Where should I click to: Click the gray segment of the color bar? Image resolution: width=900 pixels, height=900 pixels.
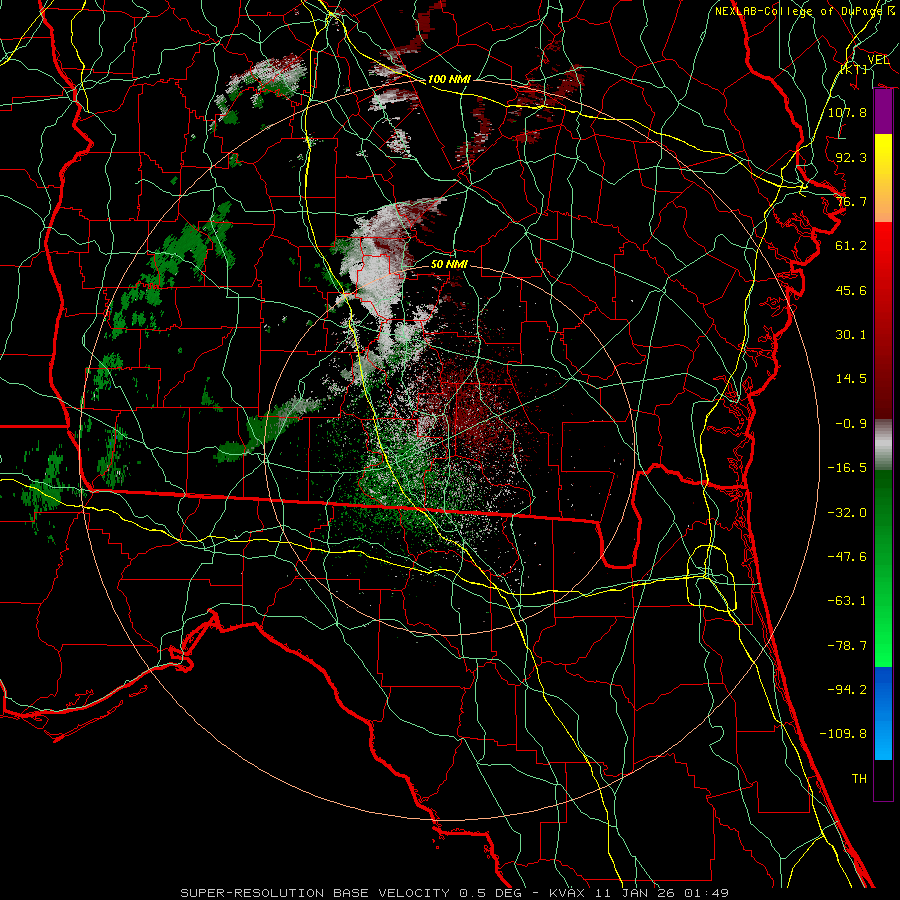pyautogui.click(x=883, y=443)
